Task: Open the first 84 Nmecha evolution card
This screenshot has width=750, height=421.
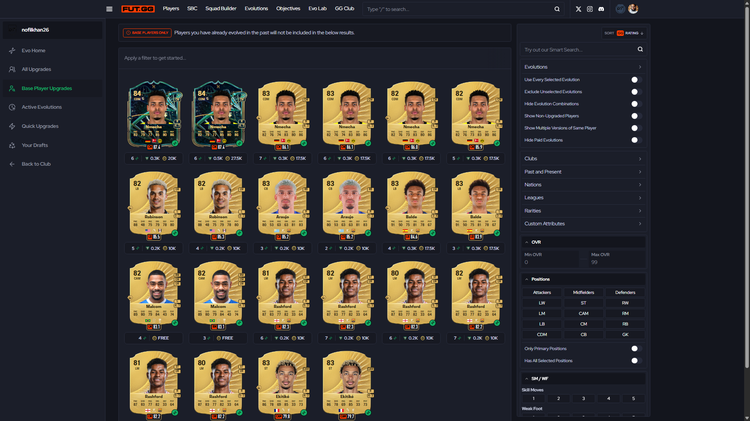Action: 154,114
